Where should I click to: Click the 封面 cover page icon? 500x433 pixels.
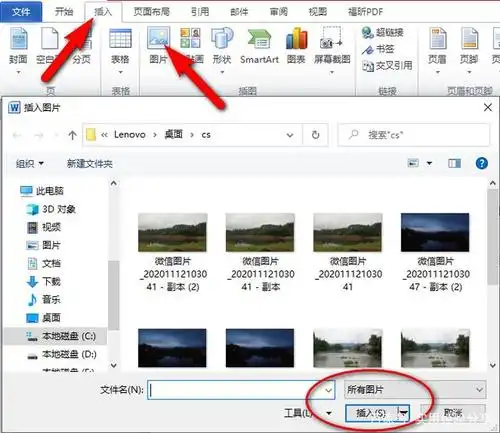coord(18,39)
